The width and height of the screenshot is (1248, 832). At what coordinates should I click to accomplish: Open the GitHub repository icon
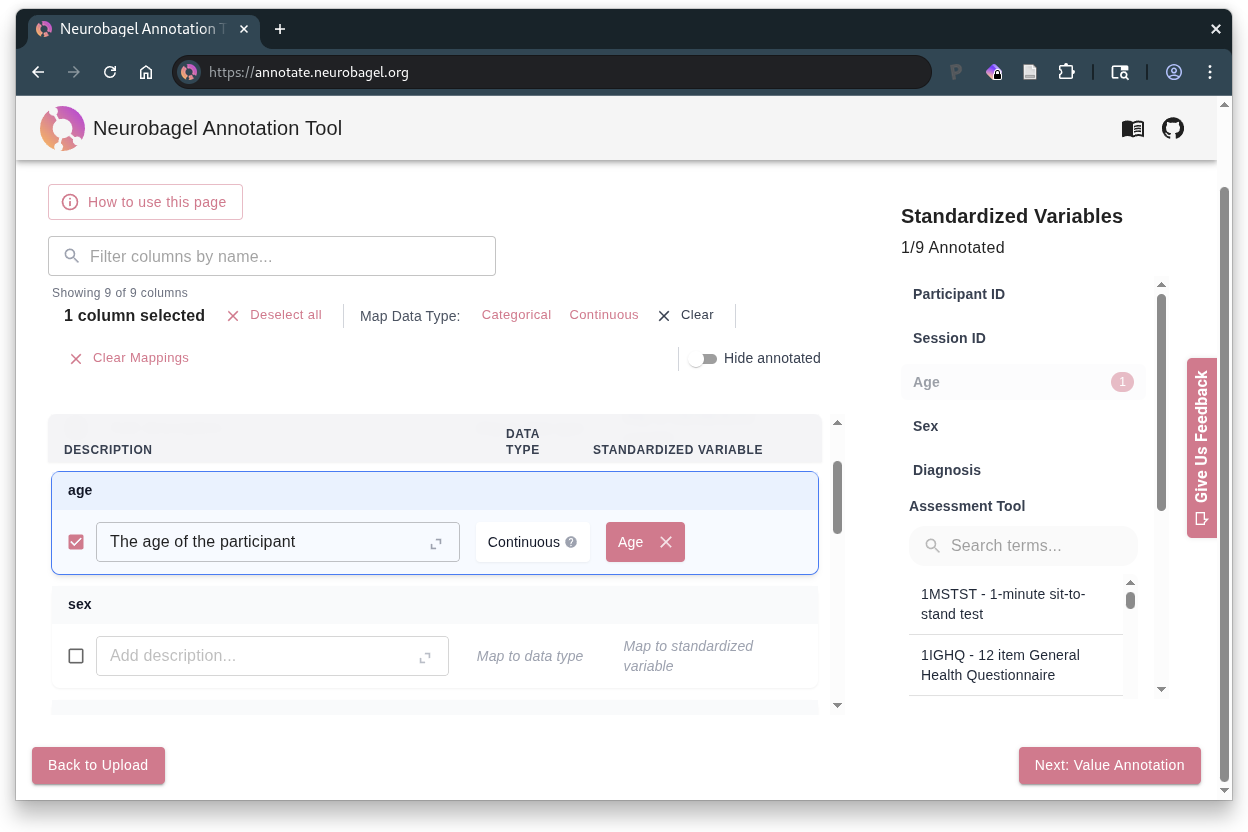pos(1173,128)
